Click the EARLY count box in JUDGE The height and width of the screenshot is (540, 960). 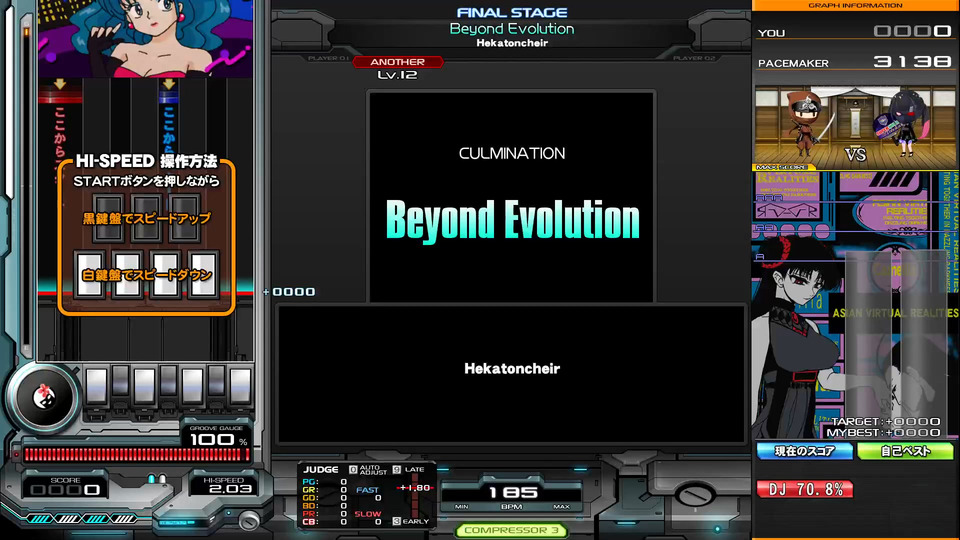click(397, 521)
